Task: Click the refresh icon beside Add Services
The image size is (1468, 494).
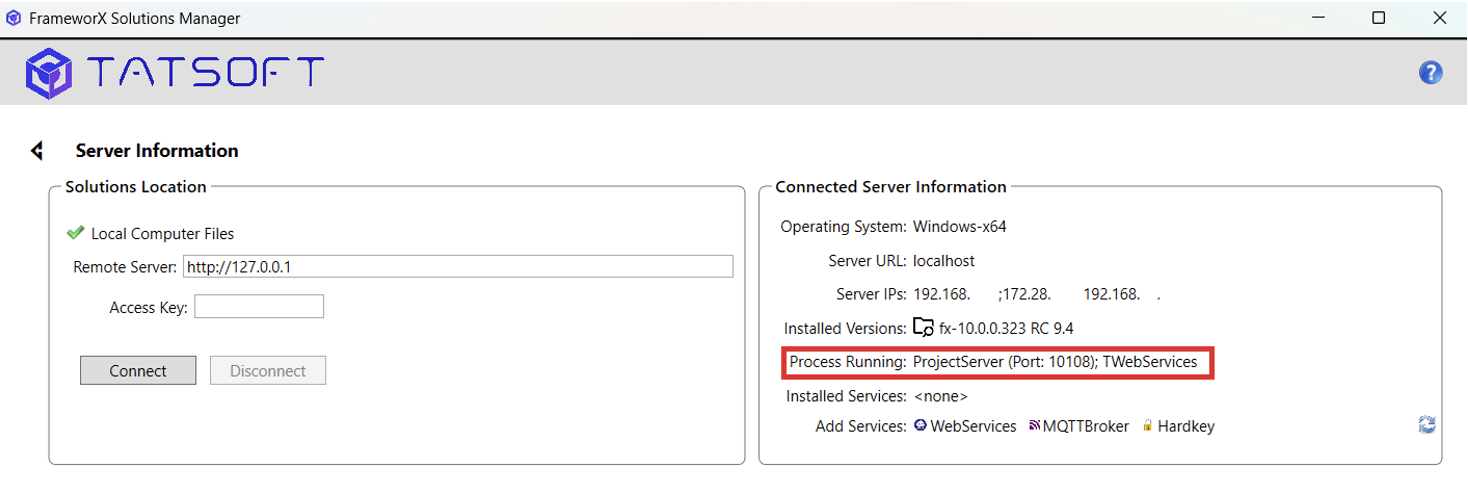Action: point(1427,425)
